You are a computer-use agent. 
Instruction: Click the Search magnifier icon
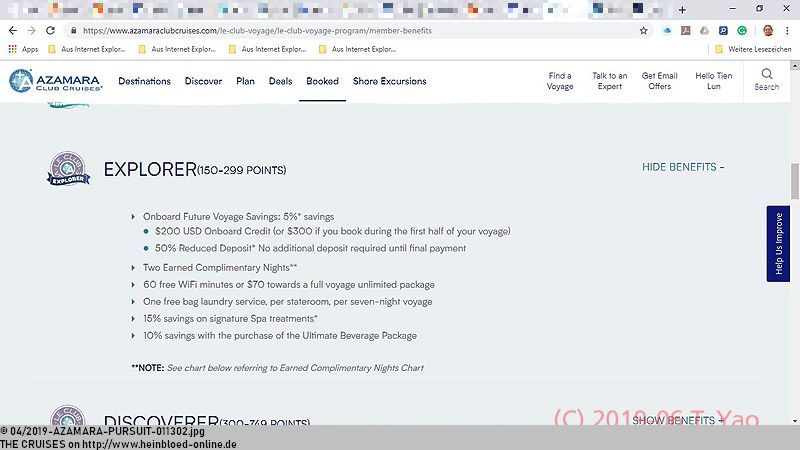coord(767,74)
